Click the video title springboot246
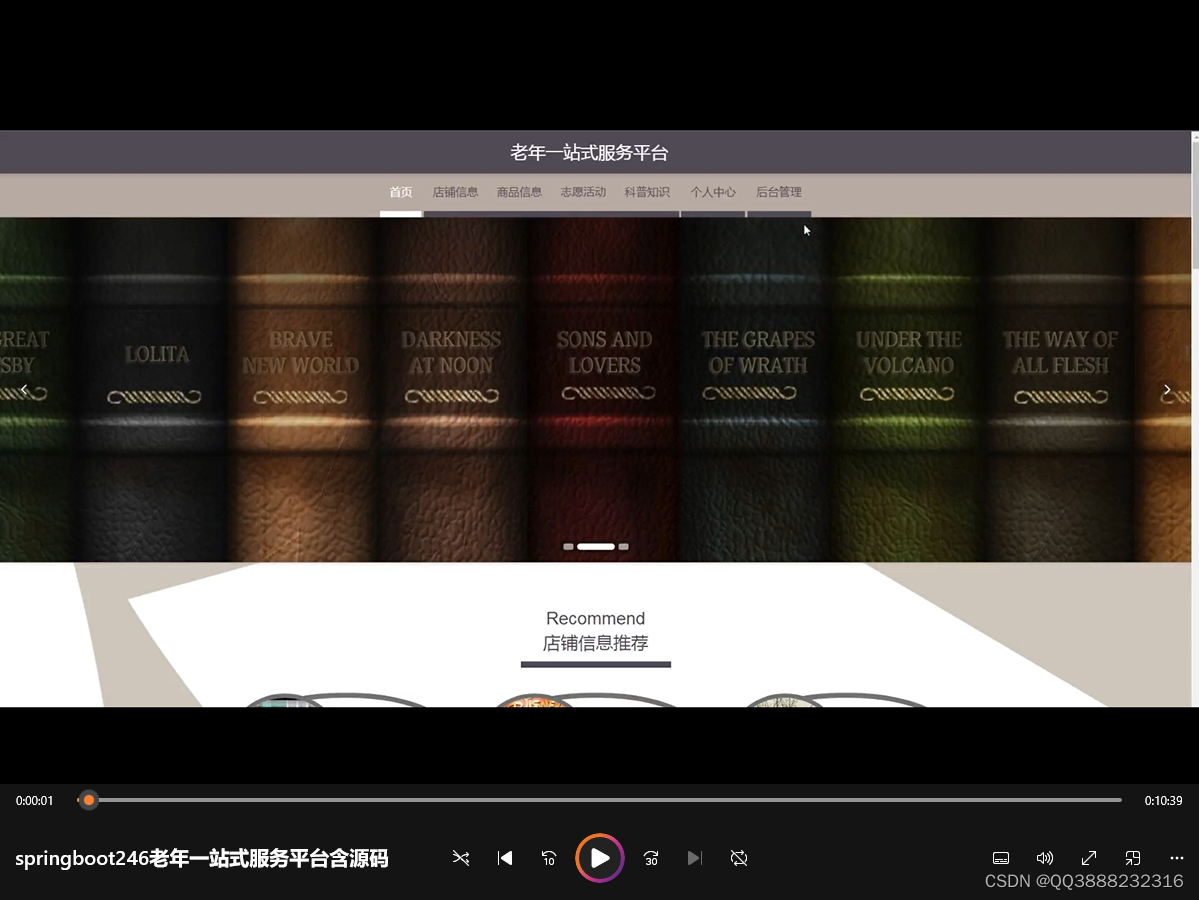This screenshot has height=900, width=1199. (202, 858)
